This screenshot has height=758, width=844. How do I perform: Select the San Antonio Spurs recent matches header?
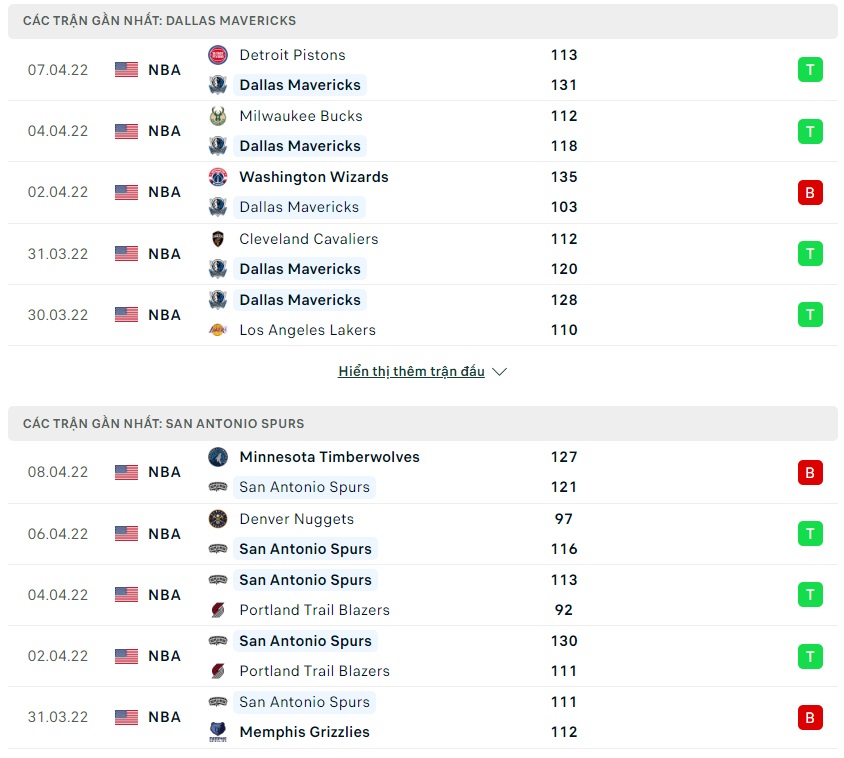(164, 423)
